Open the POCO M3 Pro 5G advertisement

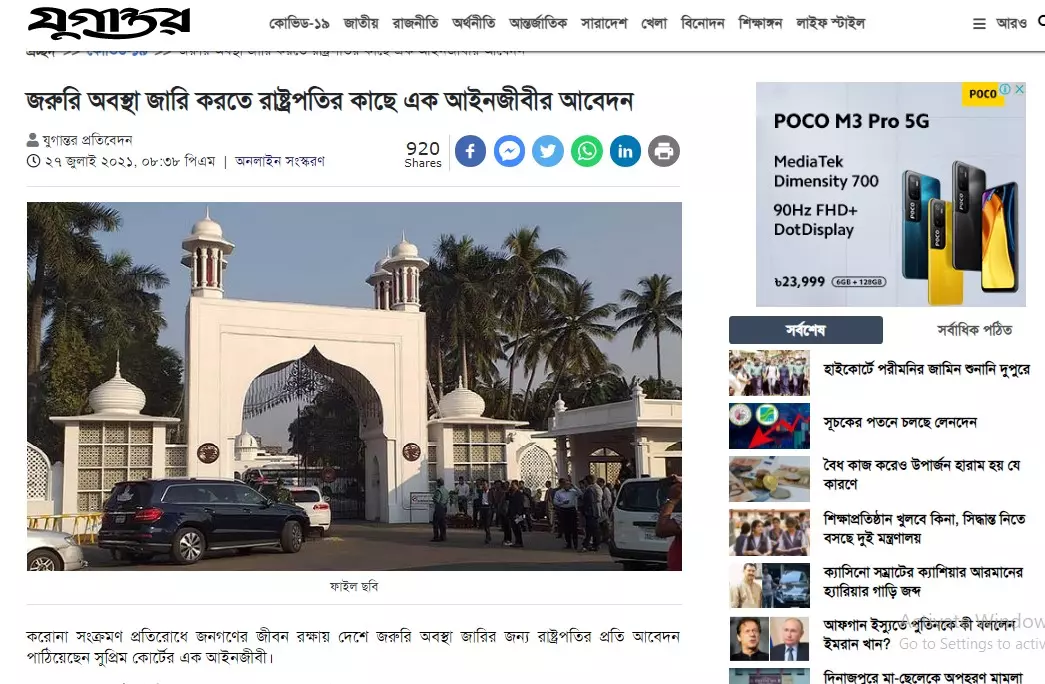click(x=890, y=194)
